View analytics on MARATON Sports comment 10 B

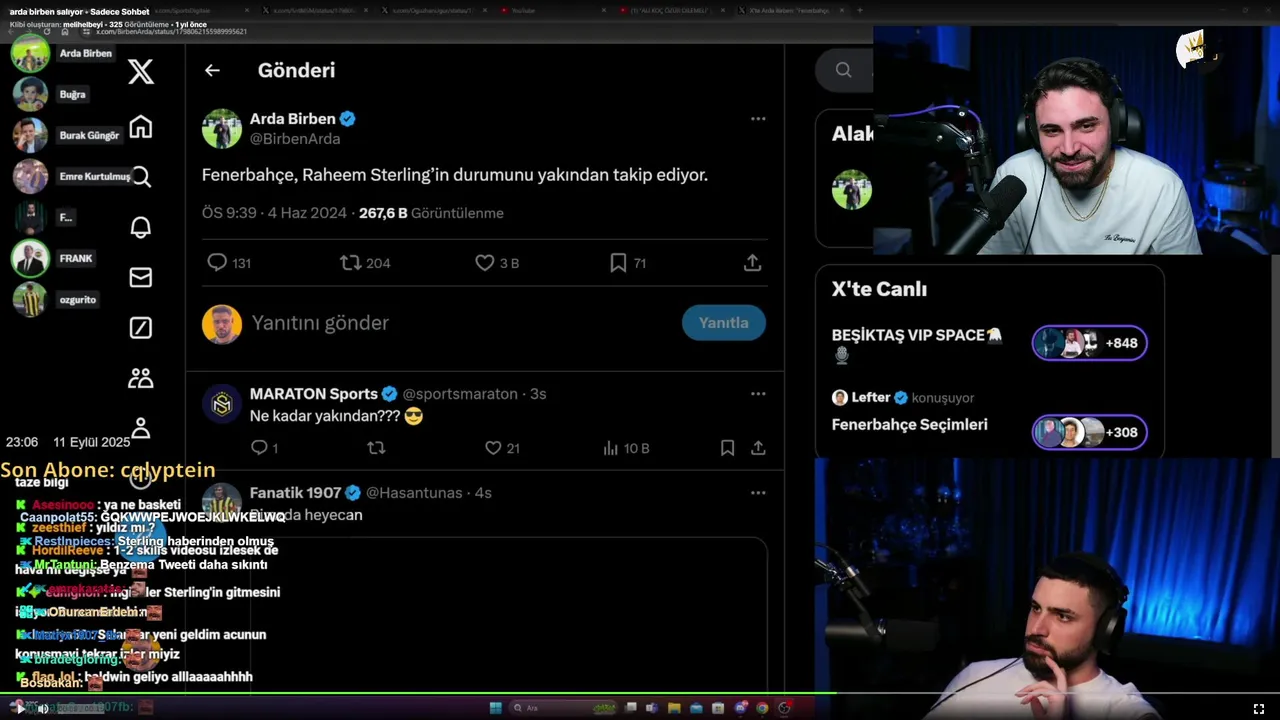coord(626,448)
